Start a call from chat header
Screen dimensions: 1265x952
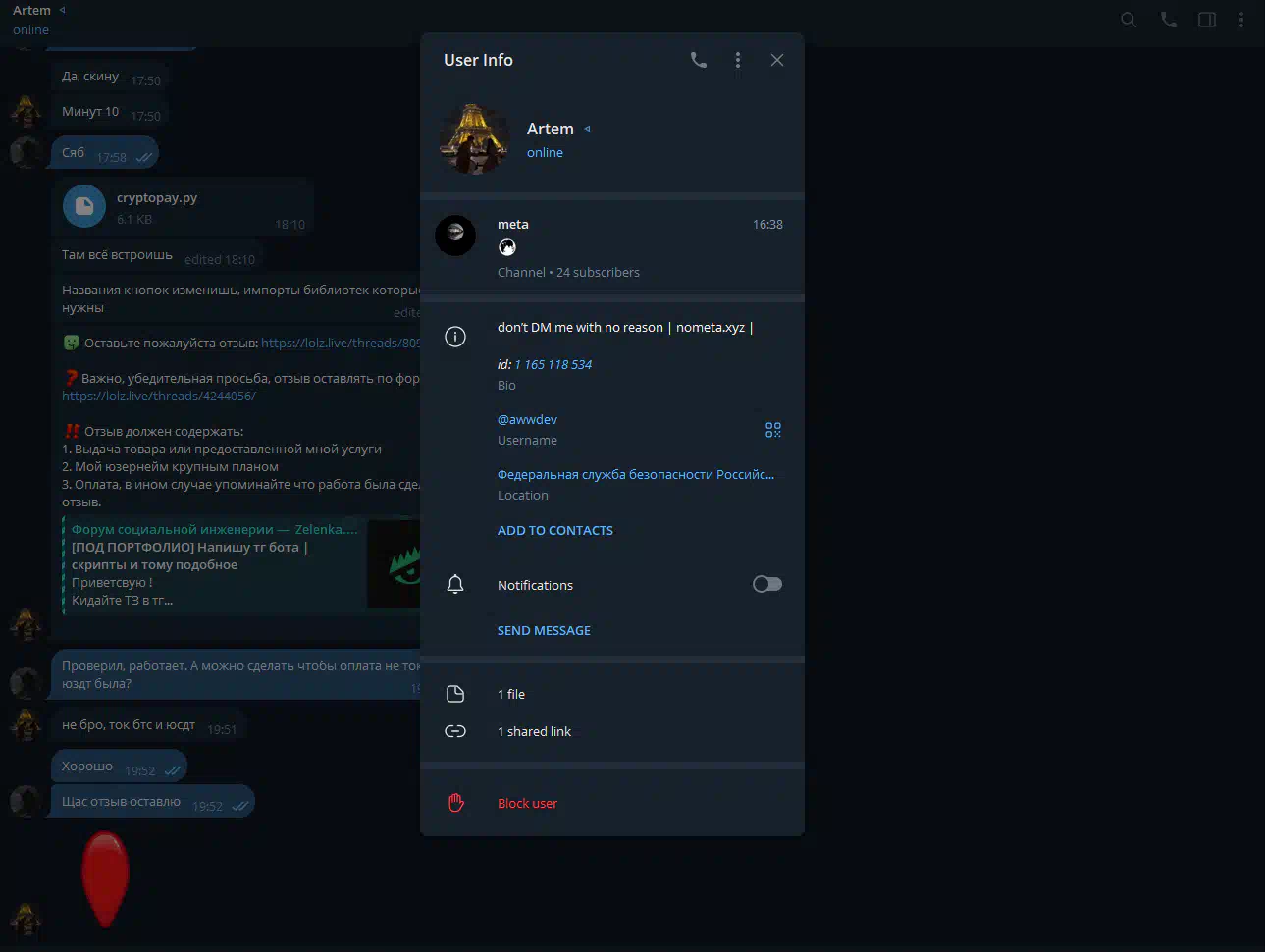(1168, 20)
